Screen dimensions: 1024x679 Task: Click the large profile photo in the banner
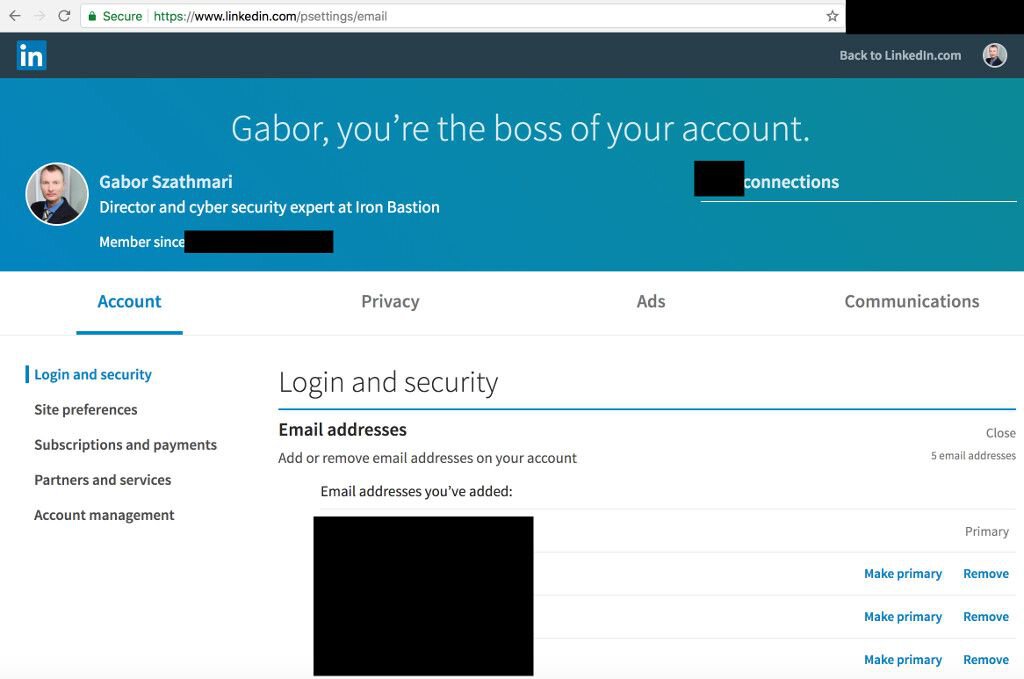(57, 194)
